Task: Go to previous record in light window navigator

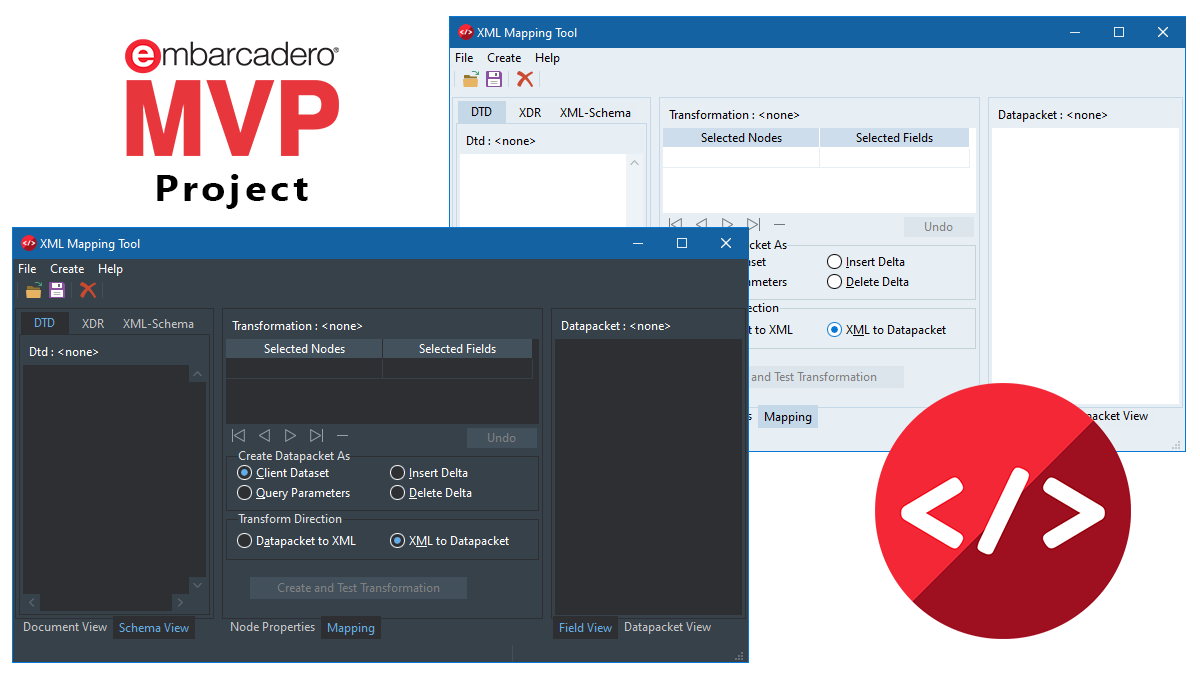Action: click(x=701, y=225)
